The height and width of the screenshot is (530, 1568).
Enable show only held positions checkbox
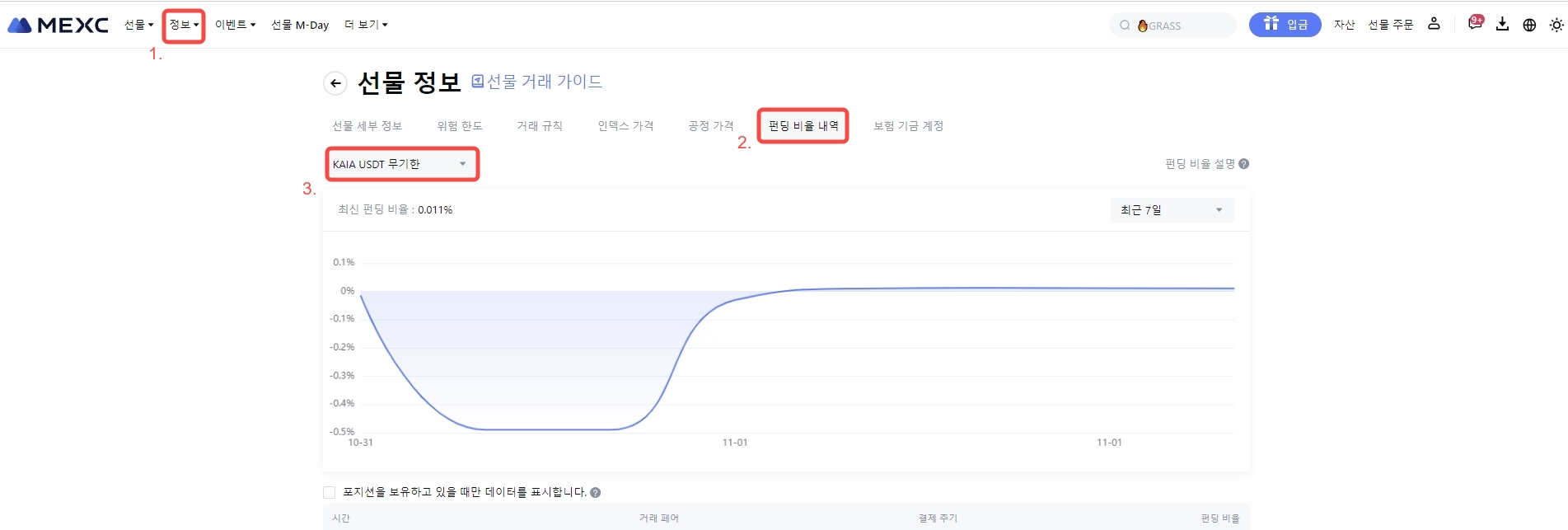pos(330,493)
